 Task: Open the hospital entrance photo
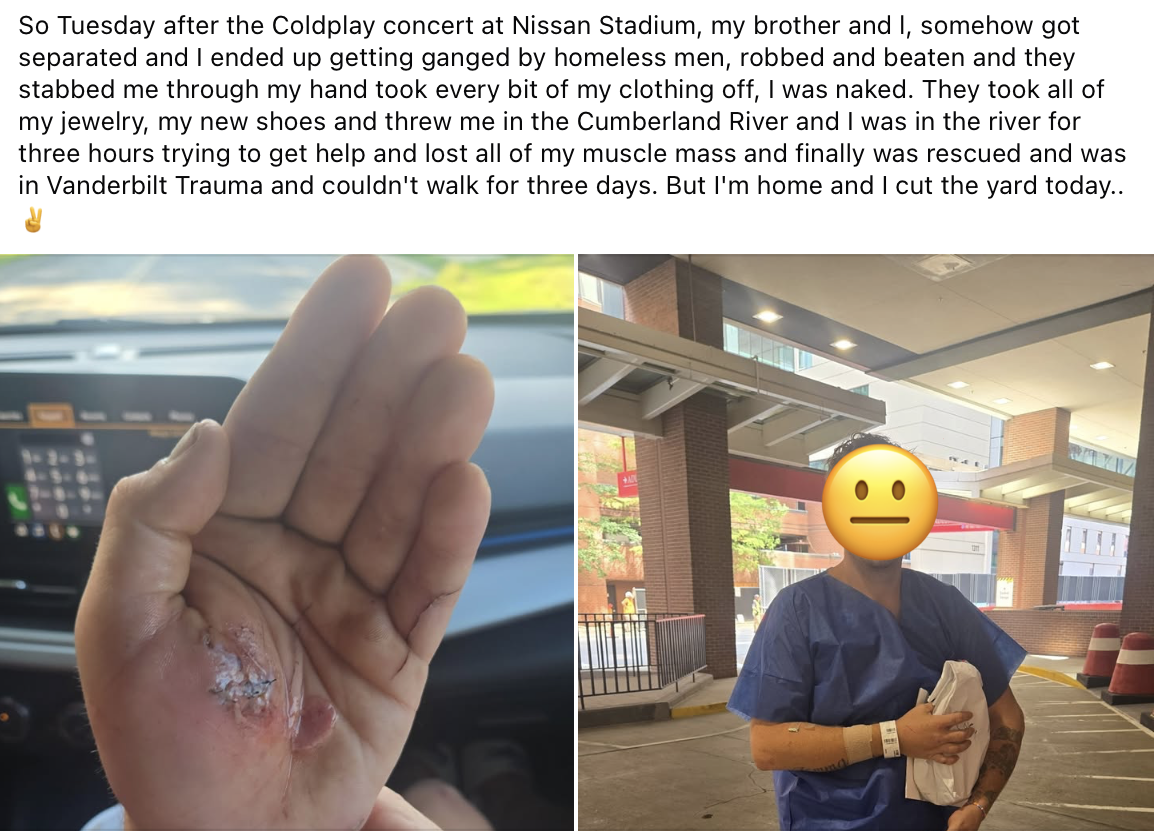coord(866,543)
